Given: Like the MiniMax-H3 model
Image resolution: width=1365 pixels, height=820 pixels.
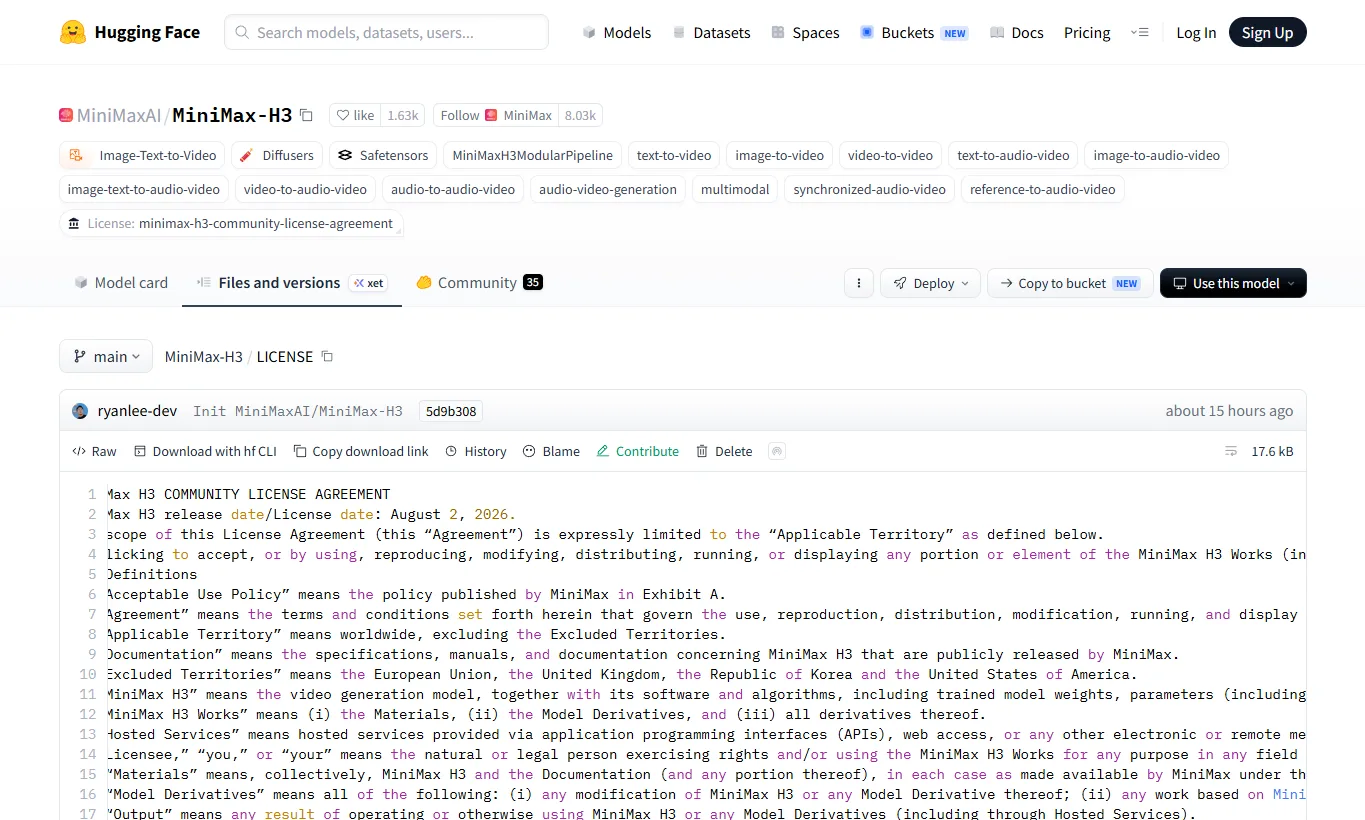Looking at the screenshot, I should (355, 115).
